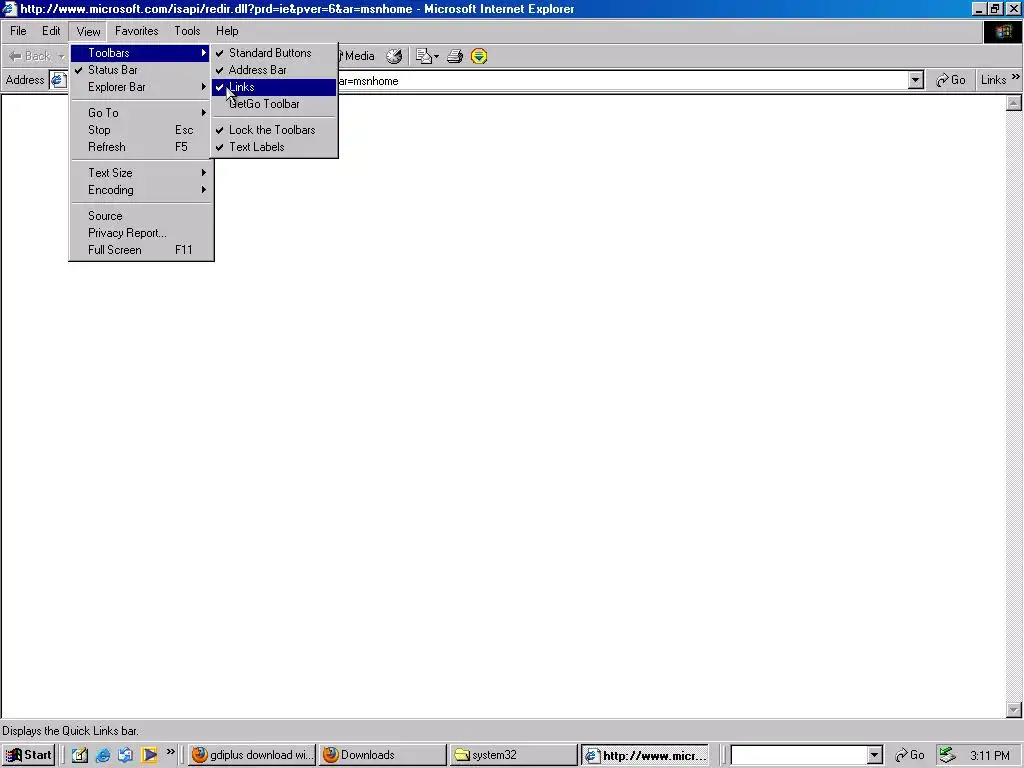The height and width of the screenshot is (768, 1024).
Task: Switch to gdiplus download Firefox taskbar button
Action: pyautogui.click(x=252, y=755)
